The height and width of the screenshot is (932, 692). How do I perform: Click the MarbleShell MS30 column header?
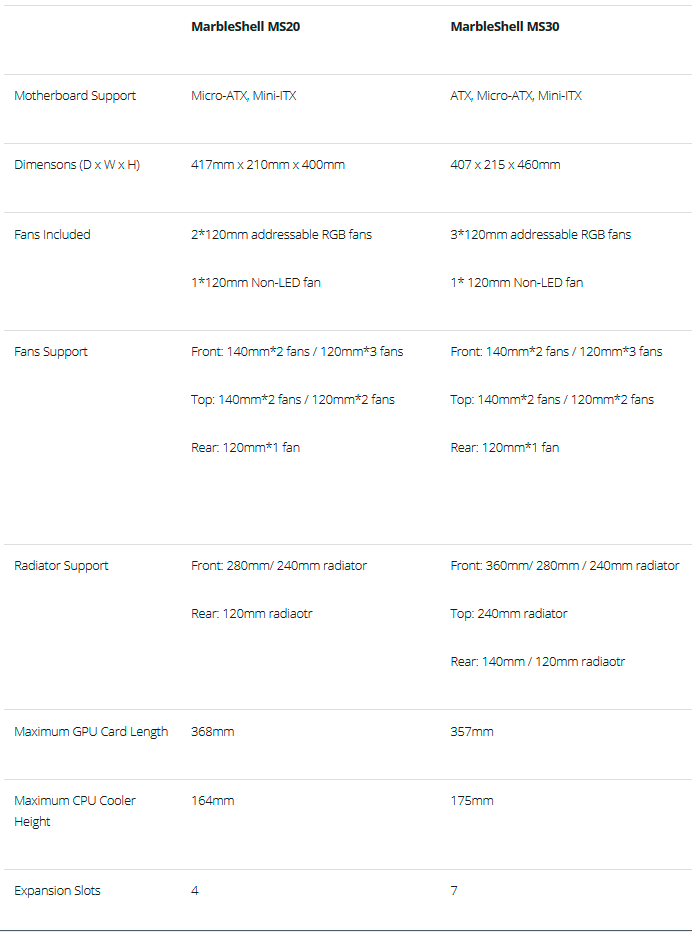[505, 27]
